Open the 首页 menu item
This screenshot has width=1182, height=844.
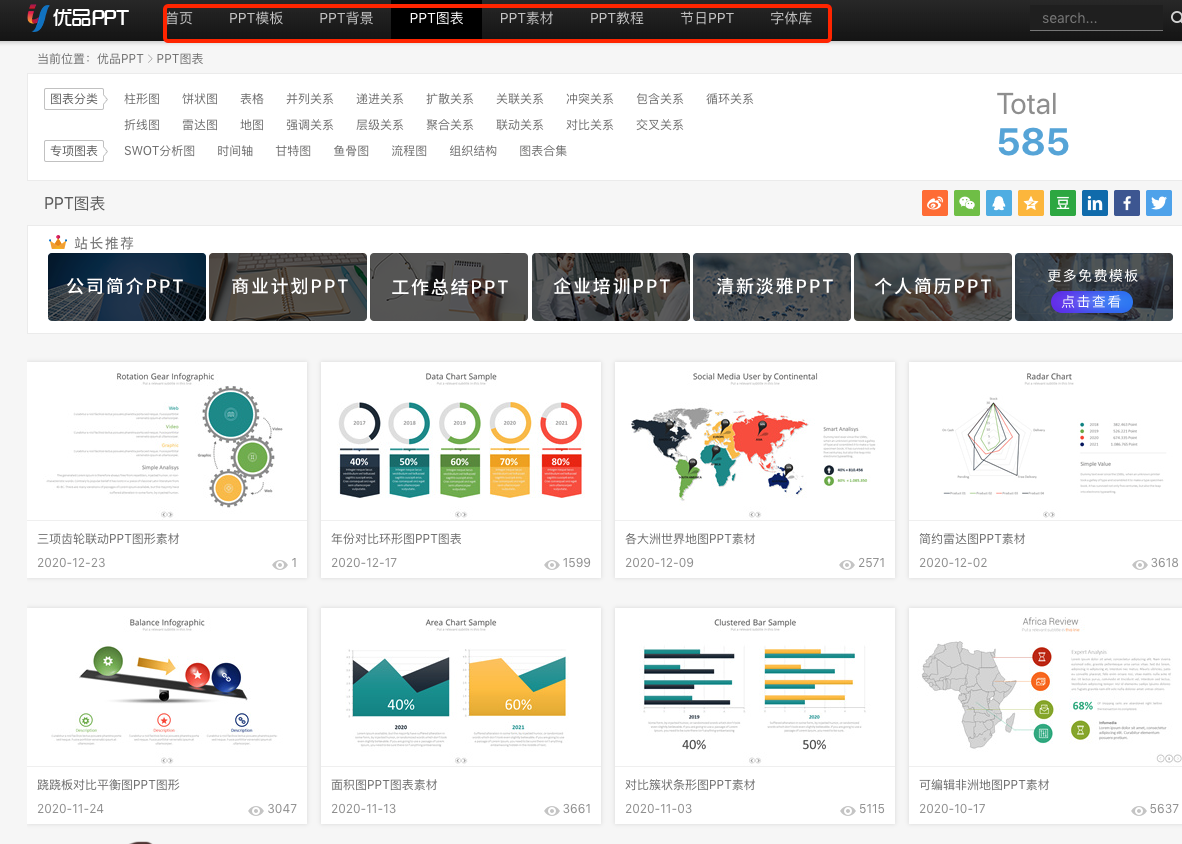[x=181, y=17]
